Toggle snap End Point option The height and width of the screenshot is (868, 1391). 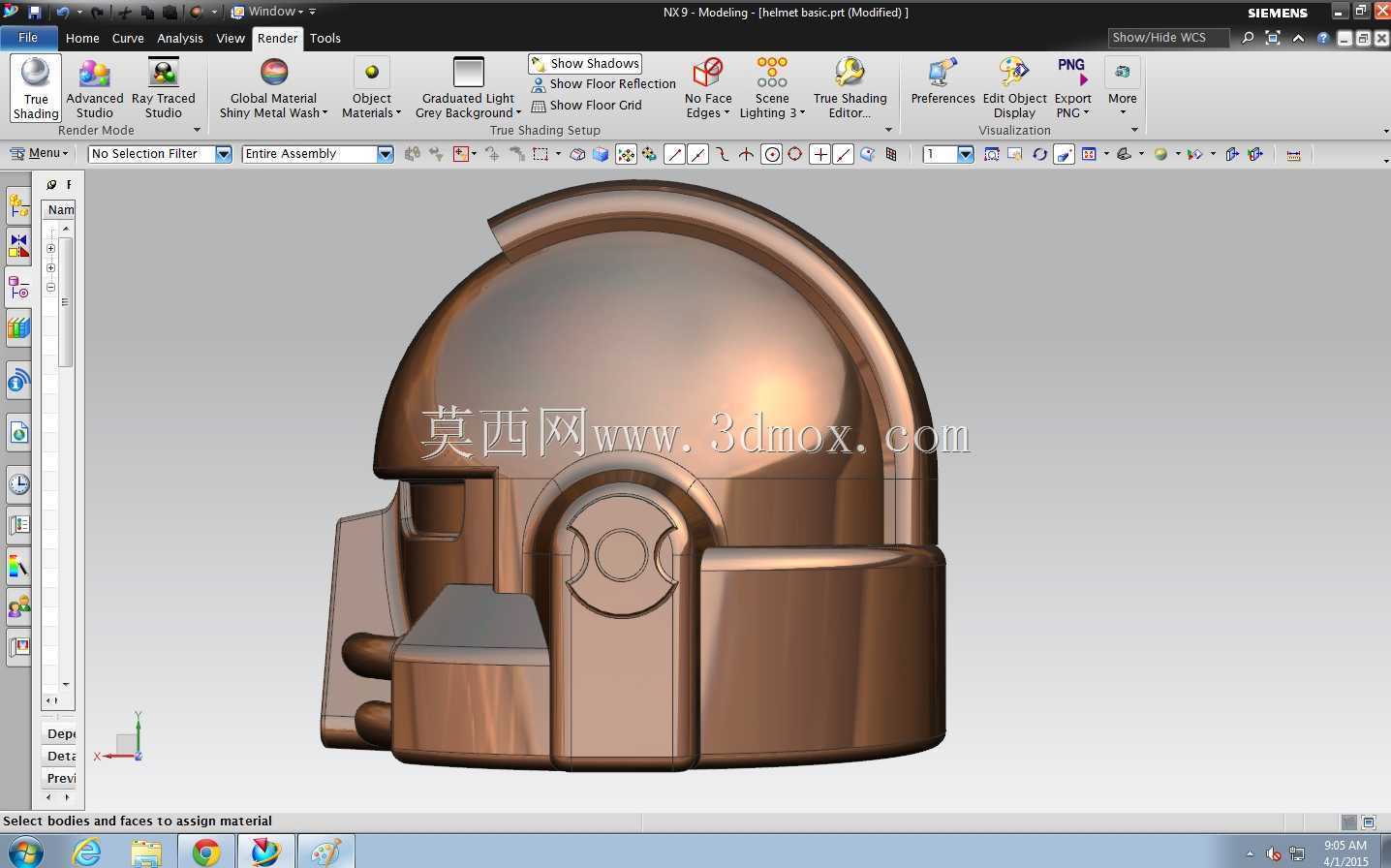click(x=674, y=154)
